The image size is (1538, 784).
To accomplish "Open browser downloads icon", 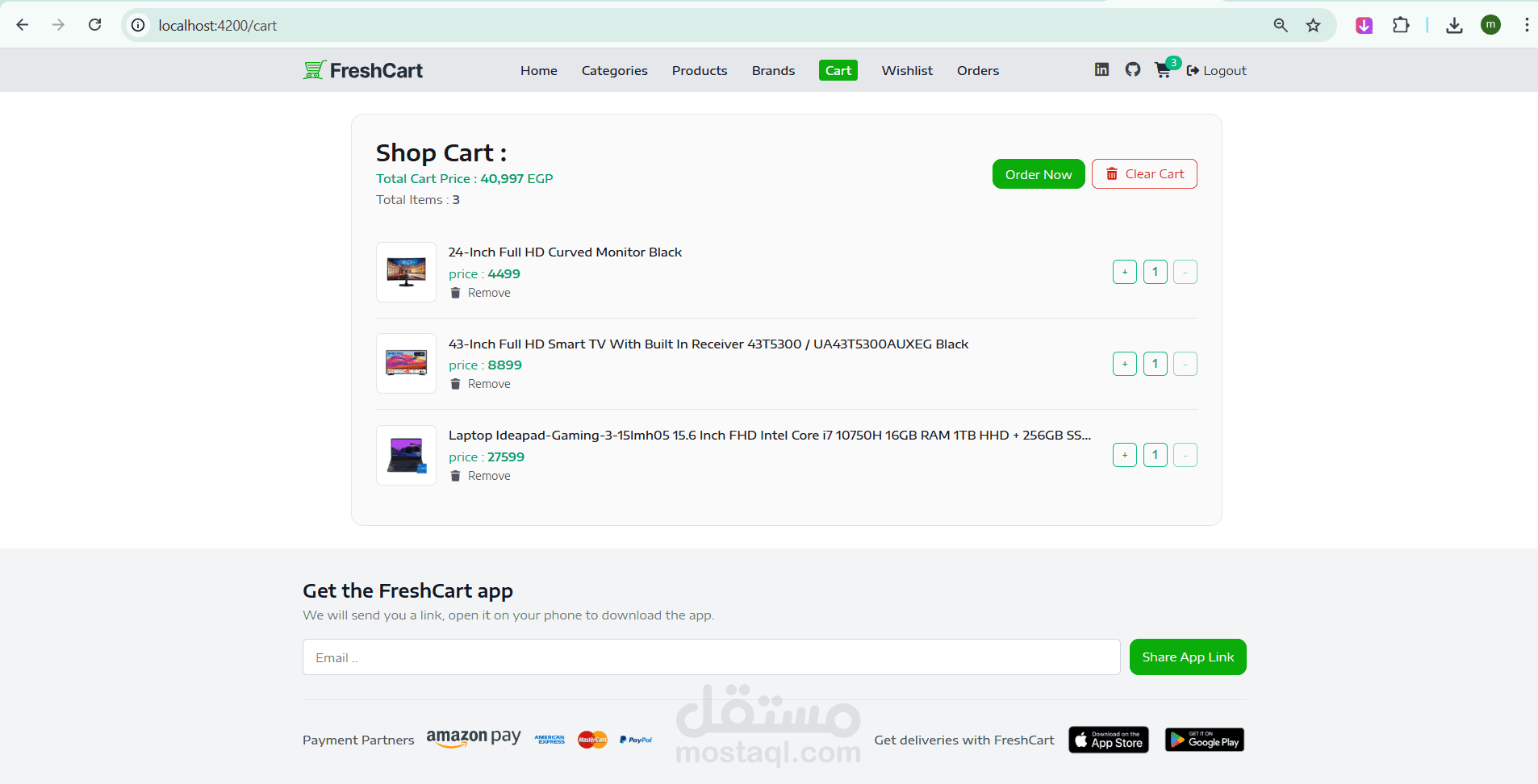I will [1454, 25].
